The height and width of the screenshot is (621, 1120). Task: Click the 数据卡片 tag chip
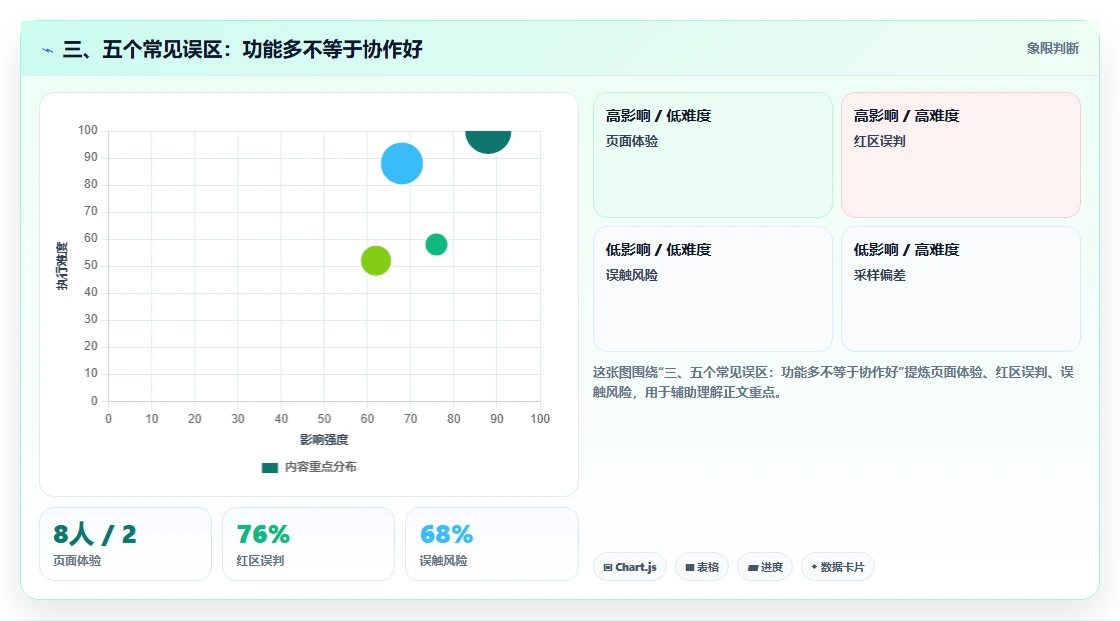coord(838,567)
